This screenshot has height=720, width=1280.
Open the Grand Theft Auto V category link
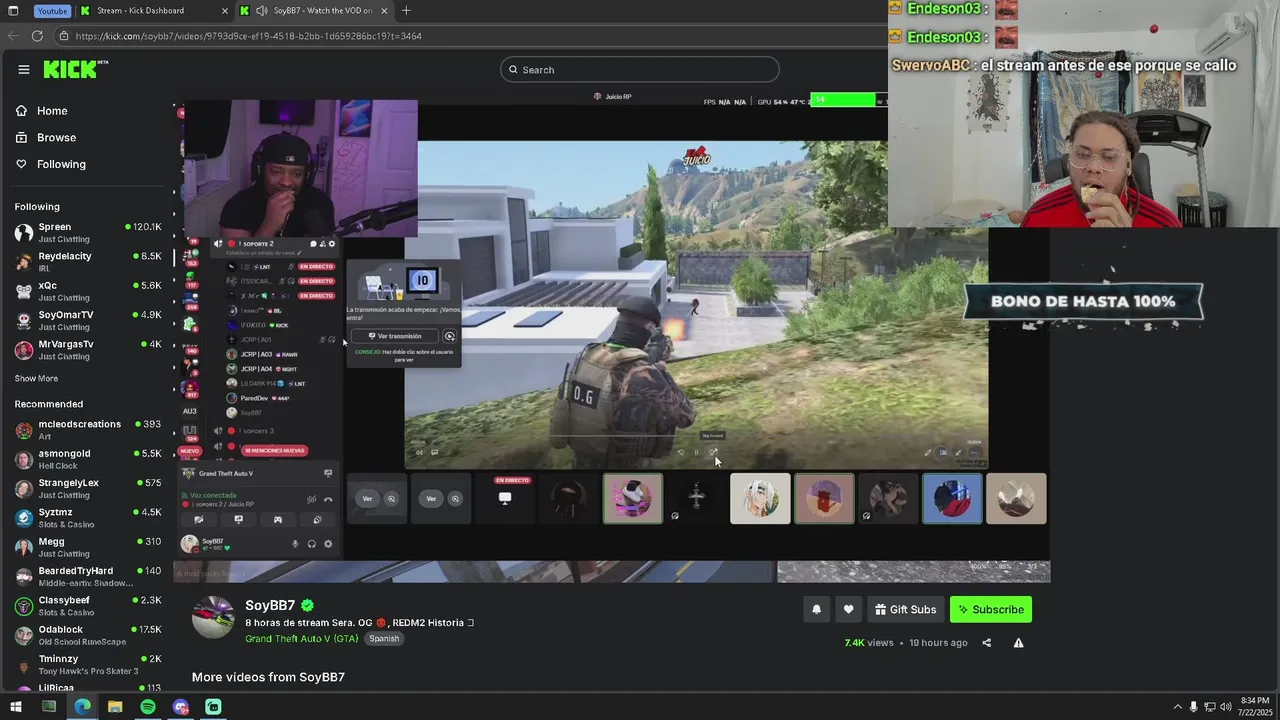[302, 638]
